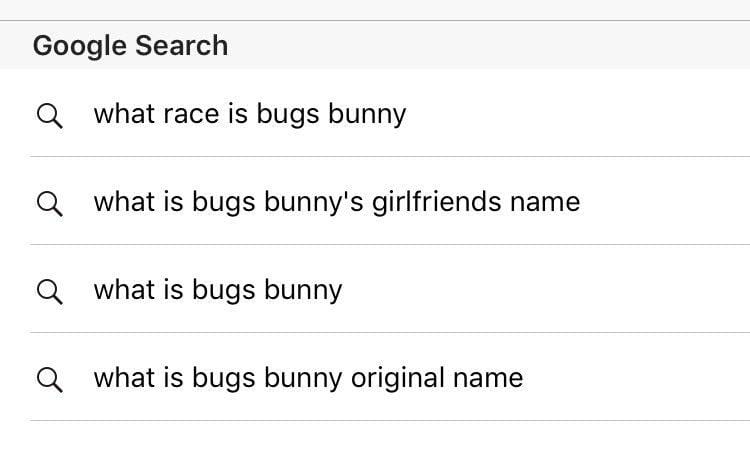This screenshot has height=451, width=750.
Task: Click the magnifying glass on the girlfriends name row
Action: 49,203
